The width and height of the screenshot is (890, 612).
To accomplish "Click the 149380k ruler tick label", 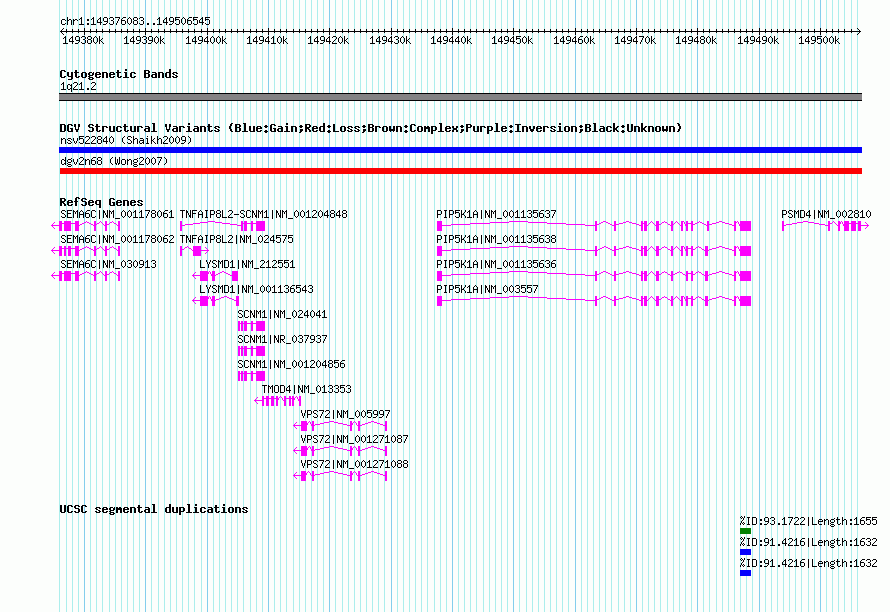I will pyautogui.click(x=83, y=40).
